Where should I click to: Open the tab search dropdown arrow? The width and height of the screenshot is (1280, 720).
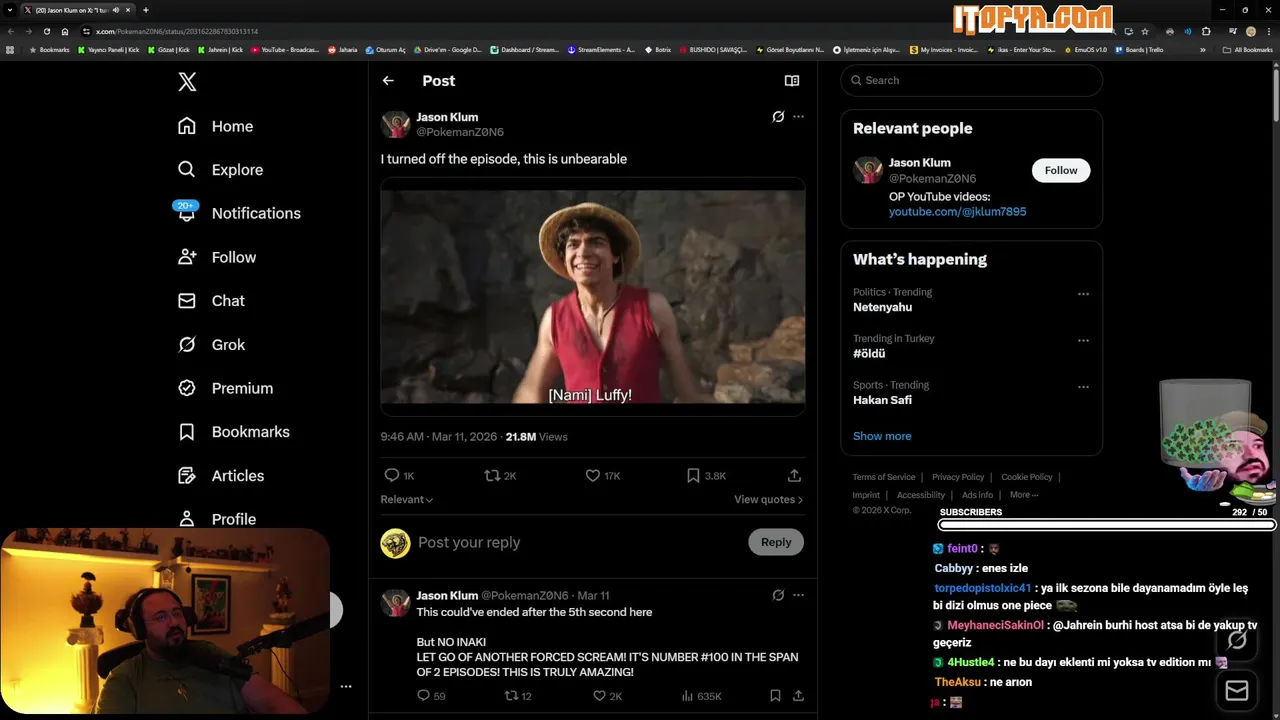[x=9, y=10]
